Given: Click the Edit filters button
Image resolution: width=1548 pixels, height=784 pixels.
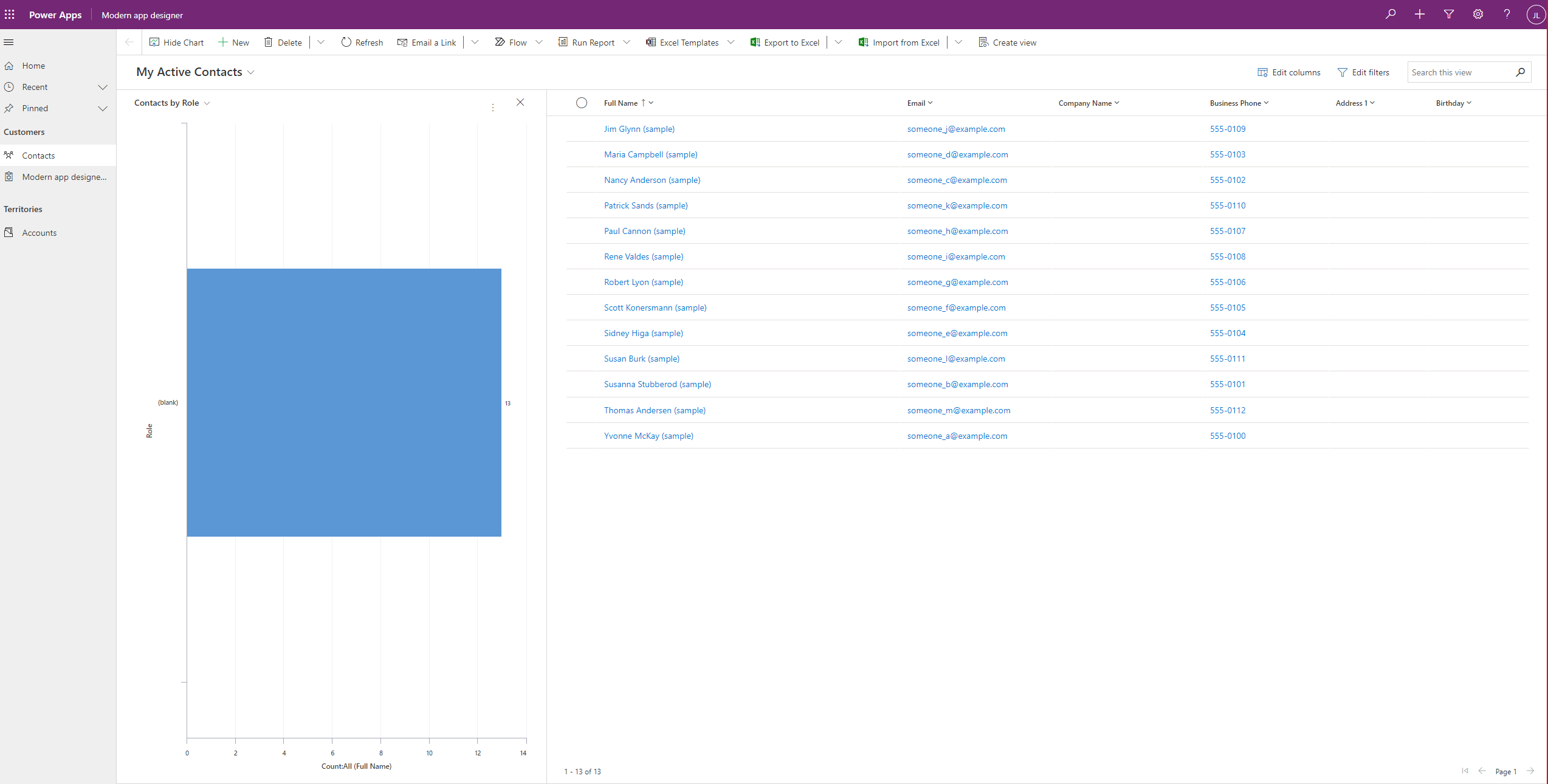Looking at the screenshot, I should click(1363, 71).
